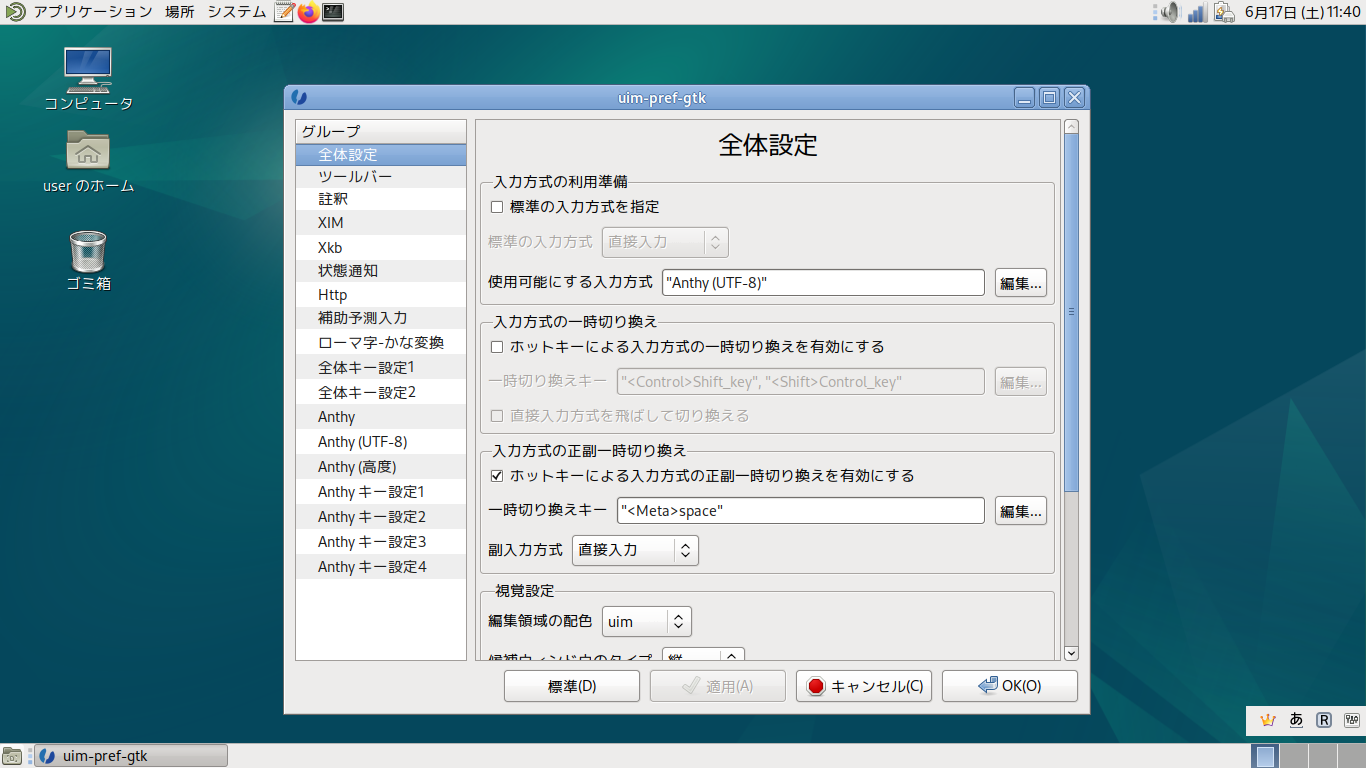Image resolution: width=1366 pixels, height=768 pixels.
Task: Disable ホットキーによる入力方式の正副一時切り換え checkbox
Action: pyautogui.click(x=496, y=475)
